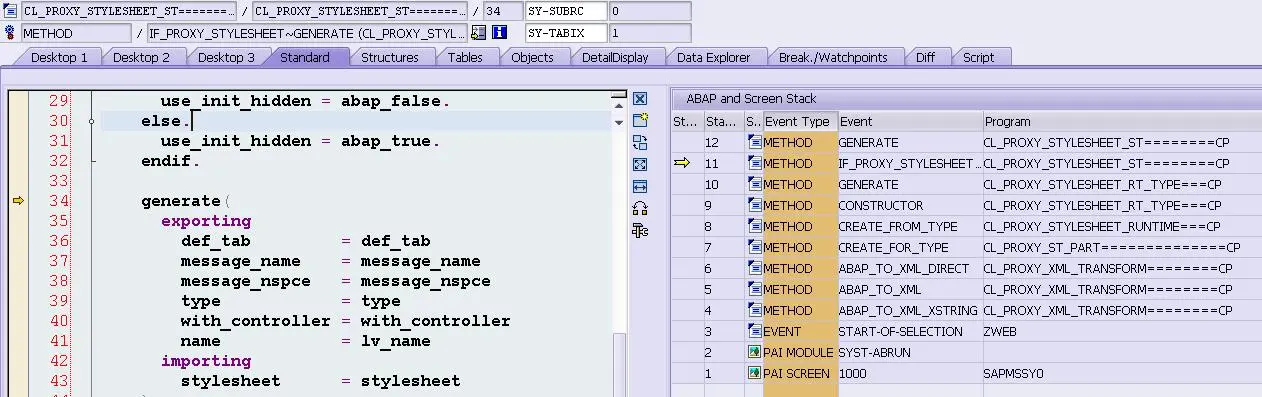Collapse the else block marker at line 30
This screenshot has height=397, width=1262.
92,121
